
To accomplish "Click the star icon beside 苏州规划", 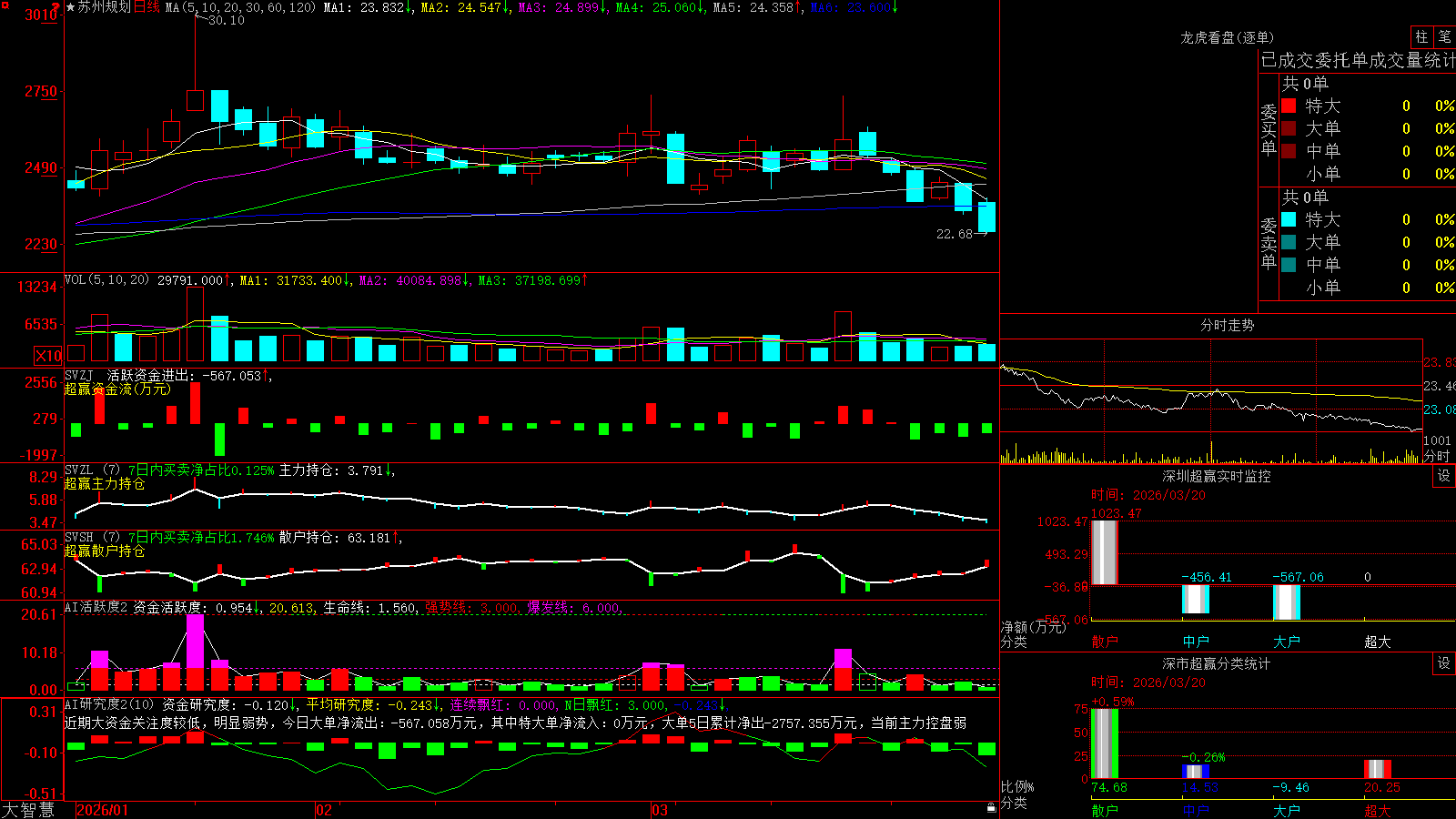I will (x=70, y=7).
